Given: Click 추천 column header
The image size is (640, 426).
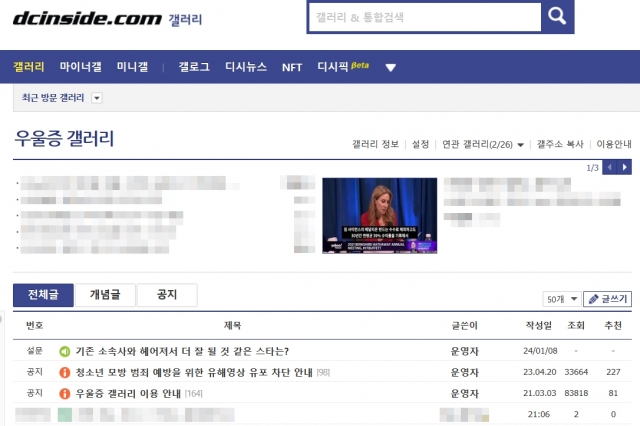Looking at the screenshot, I should click(x=613, y=325).
